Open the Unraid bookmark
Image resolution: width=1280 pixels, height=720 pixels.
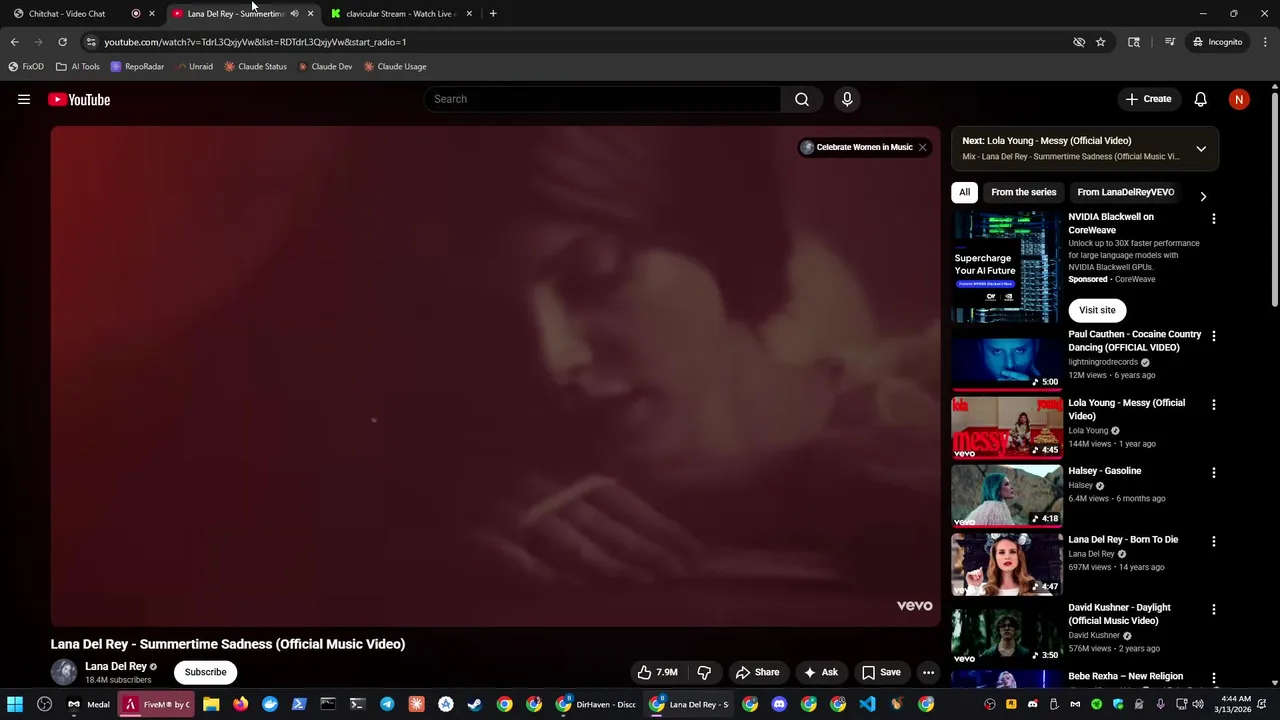194,67
